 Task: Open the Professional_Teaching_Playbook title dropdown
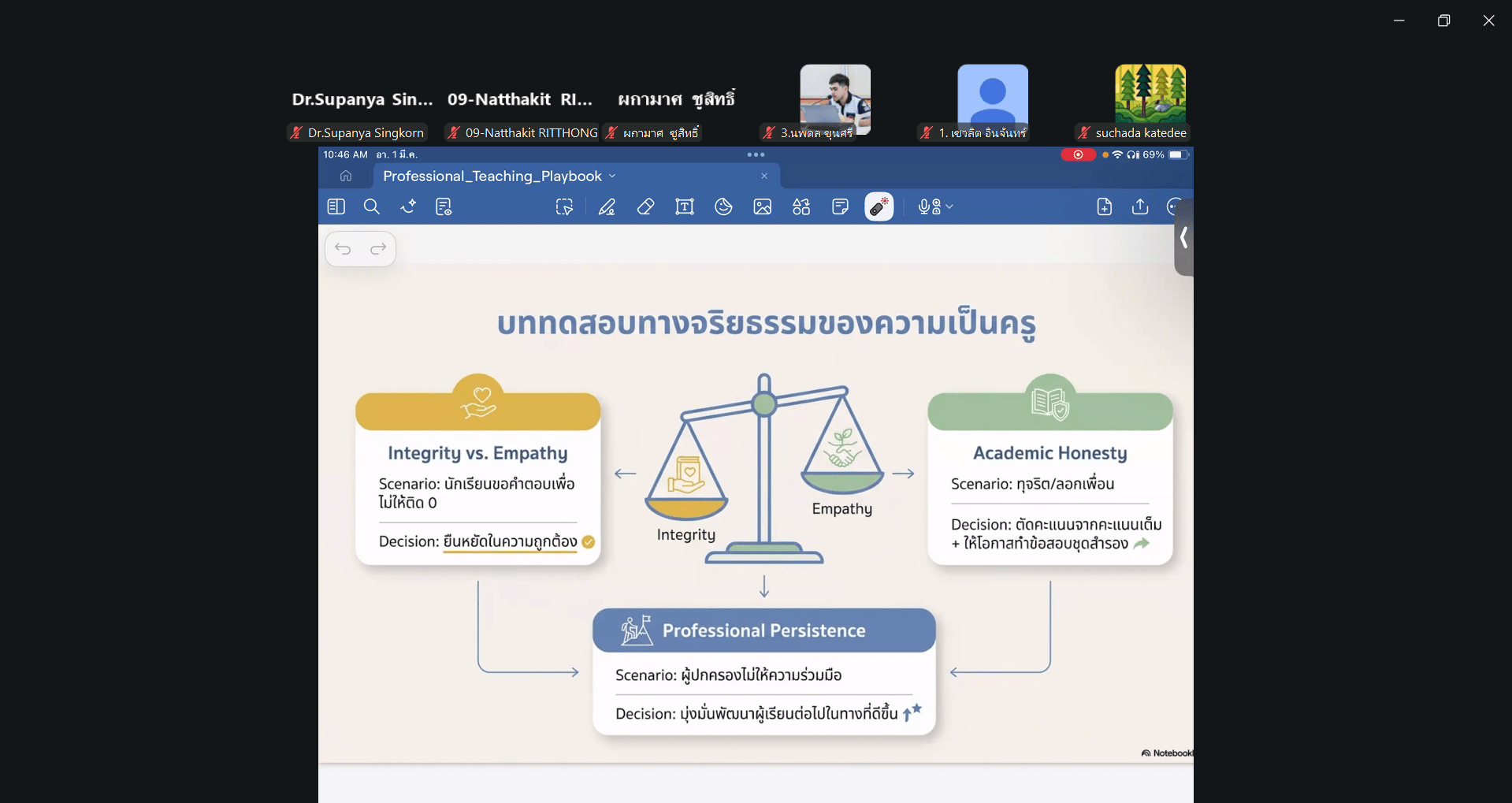pos(612,177)
